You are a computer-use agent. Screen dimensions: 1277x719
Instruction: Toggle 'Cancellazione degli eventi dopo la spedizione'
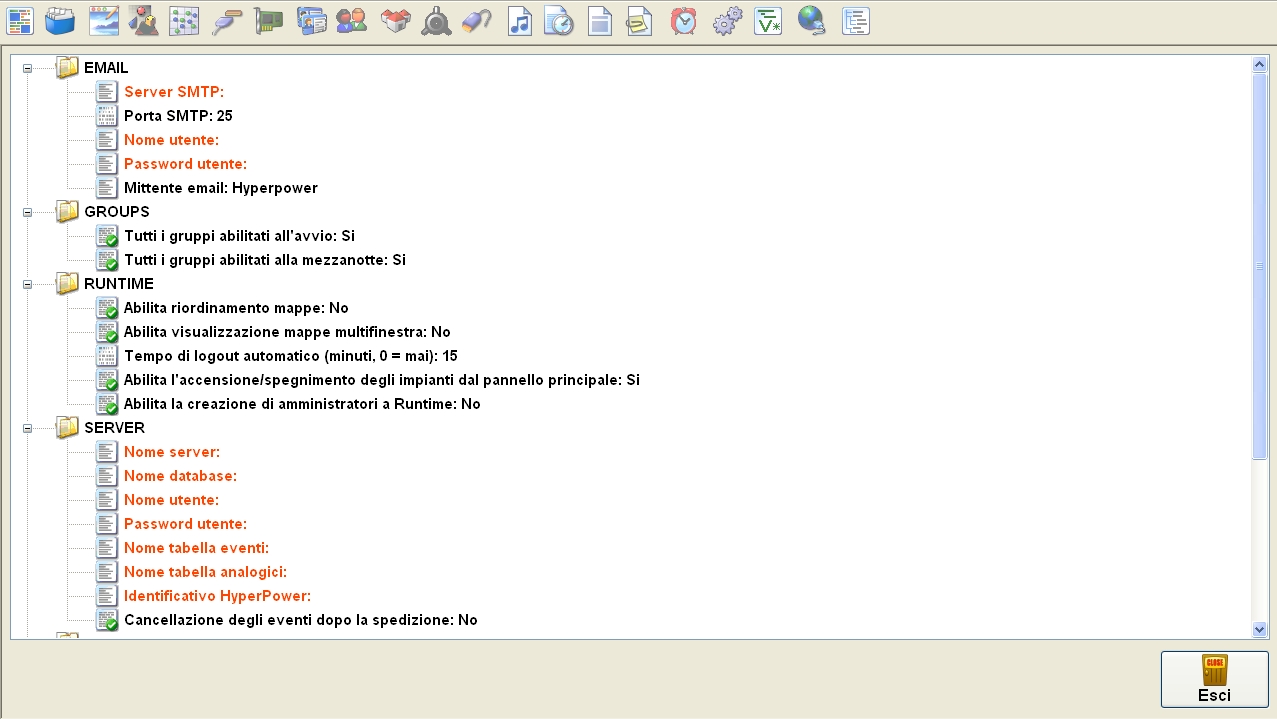pos(300,620)
